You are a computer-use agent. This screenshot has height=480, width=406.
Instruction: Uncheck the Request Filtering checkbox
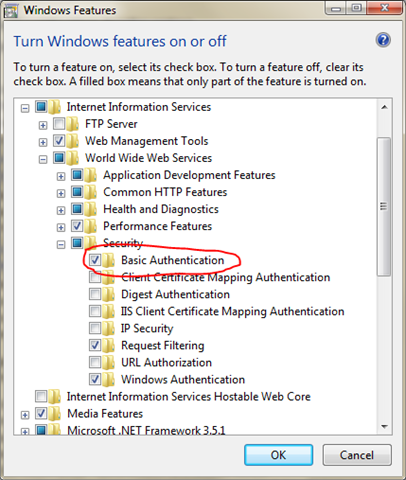coord(95,345)
